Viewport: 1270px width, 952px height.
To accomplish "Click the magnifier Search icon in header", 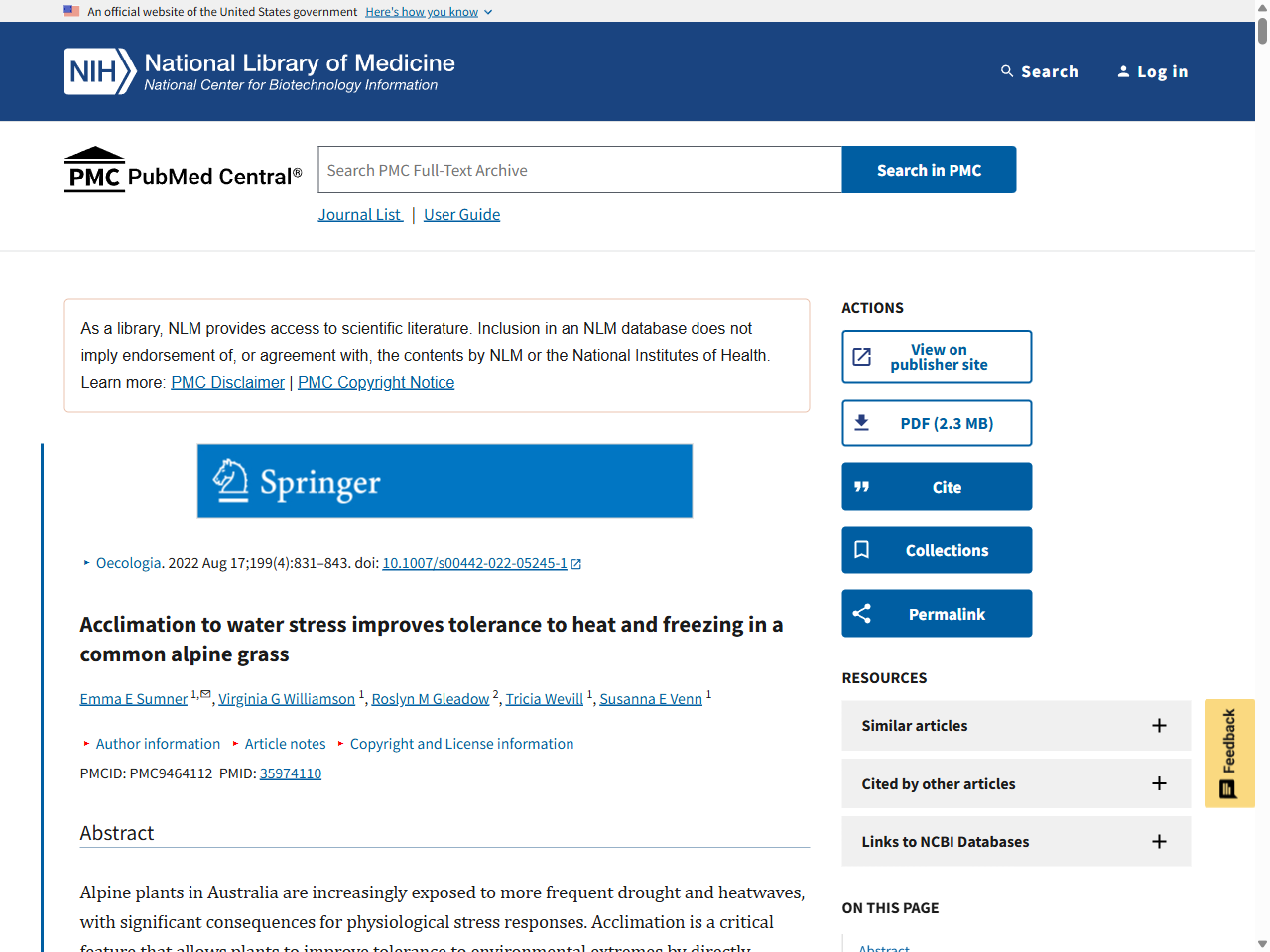I will [1007, 71].
